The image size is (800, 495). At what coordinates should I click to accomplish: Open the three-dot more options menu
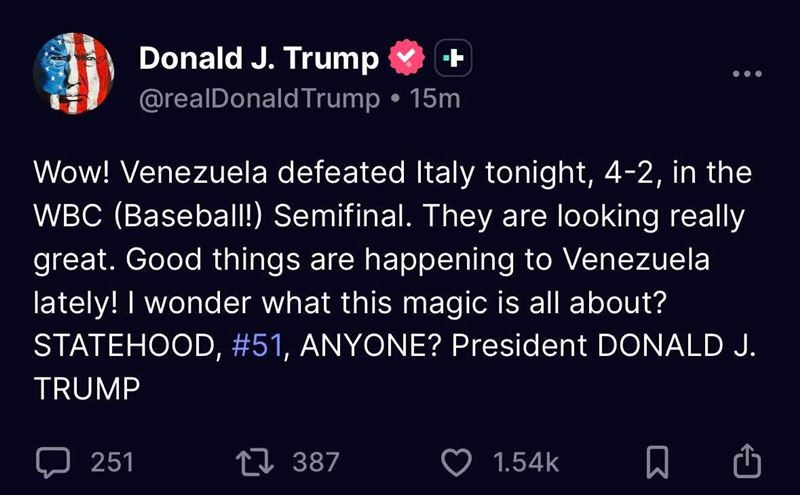(x=747, y=74)
